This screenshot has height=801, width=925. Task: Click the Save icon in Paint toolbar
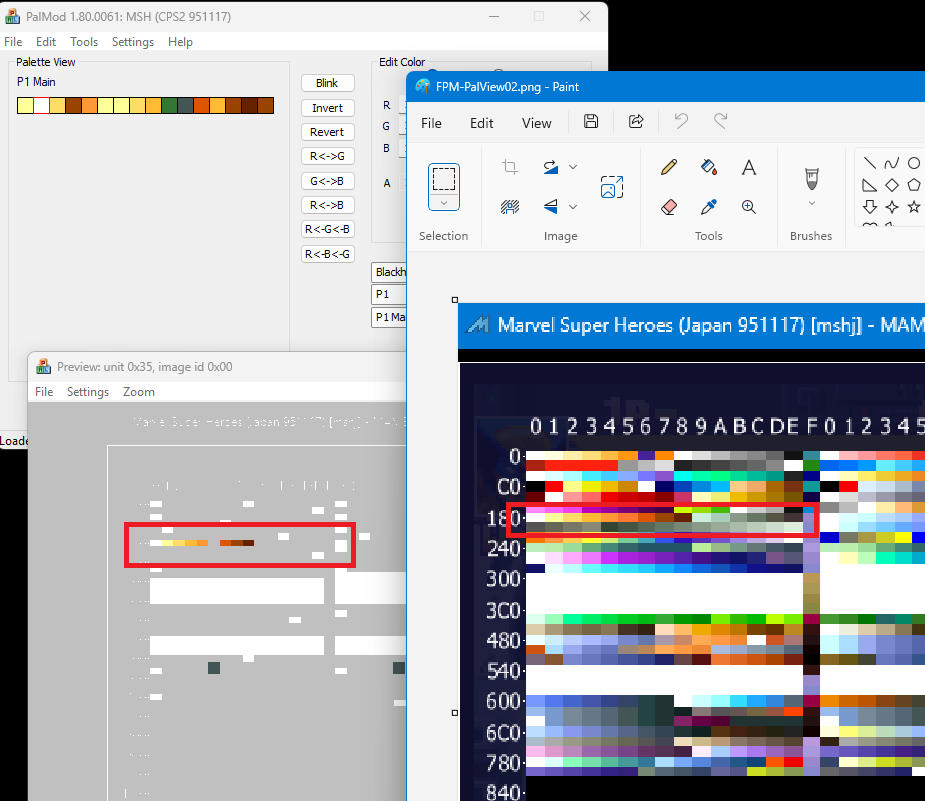[591, 122]
